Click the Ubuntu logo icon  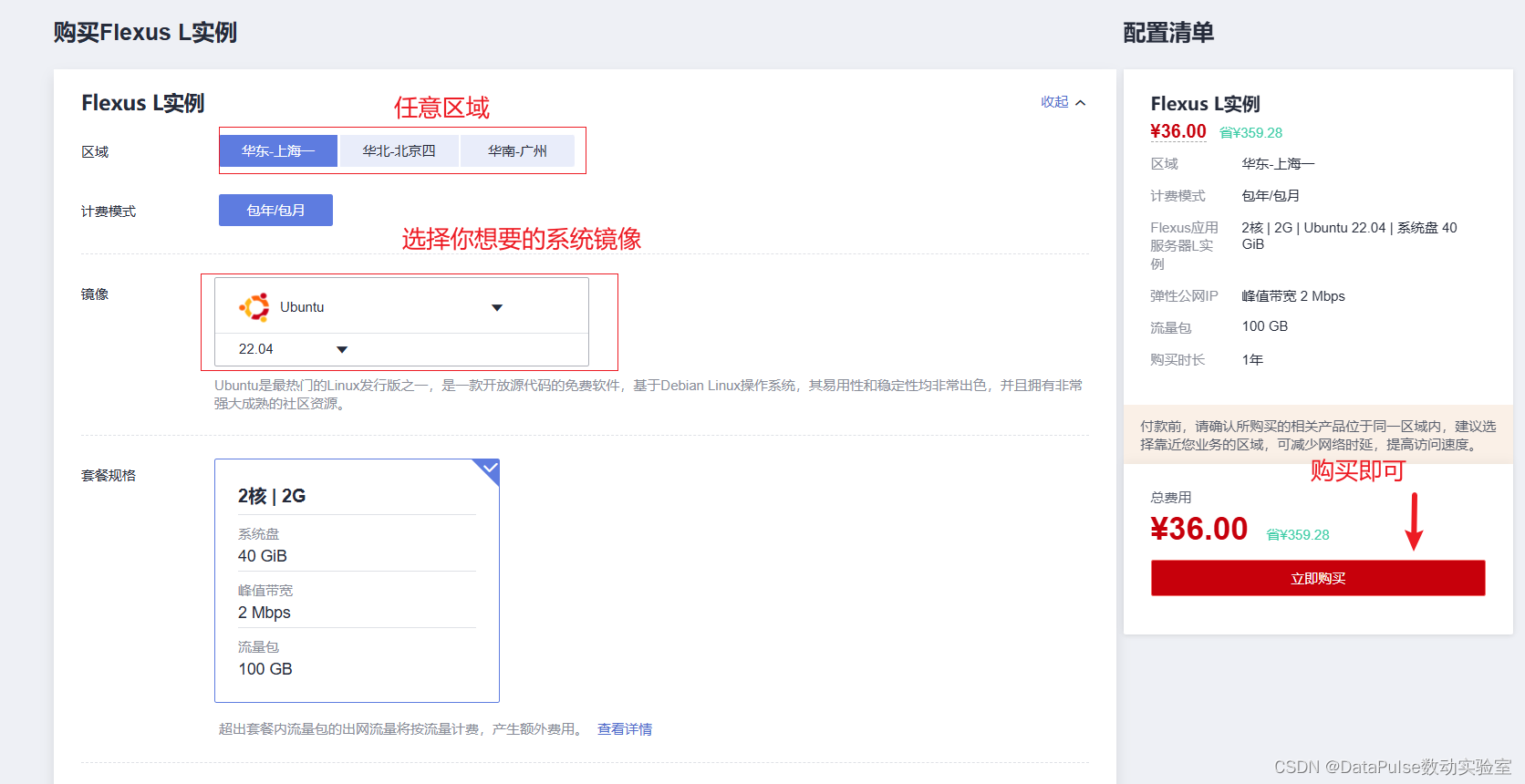tap(254, 307)
